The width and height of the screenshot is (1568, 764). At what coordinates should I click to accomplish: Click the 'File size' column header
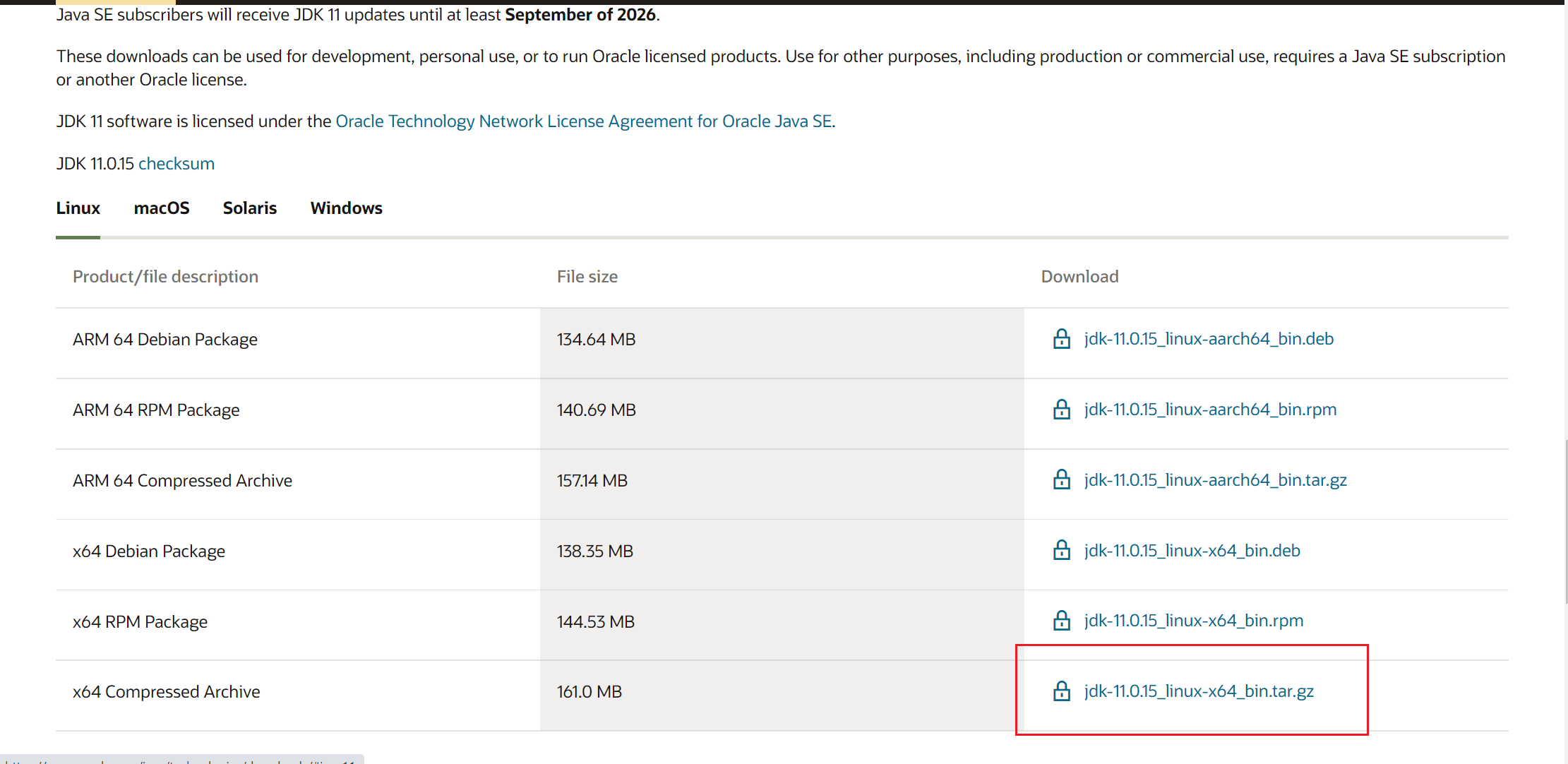point(587,277)
